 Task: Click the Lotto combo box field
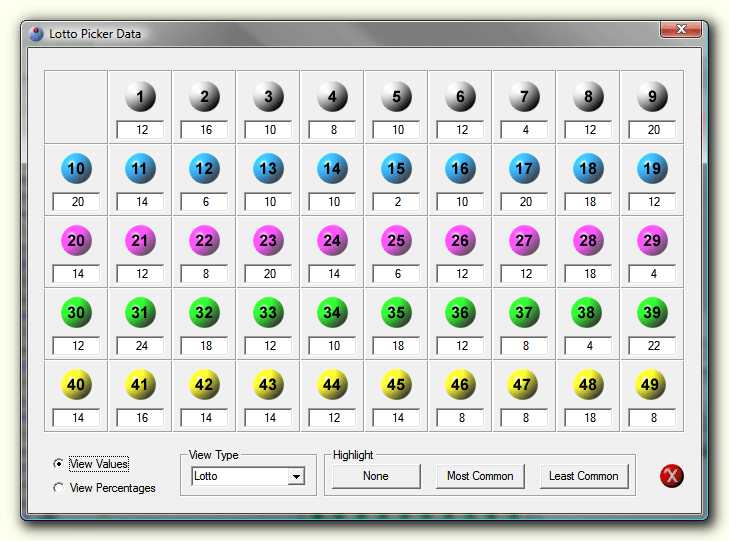click(239, 477)
